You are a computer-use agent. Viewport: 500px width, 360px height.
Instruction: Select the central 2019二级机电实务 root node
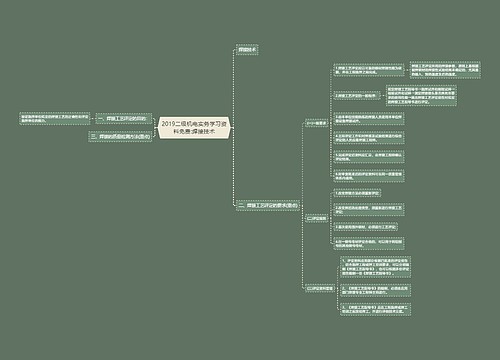pyautogui.click(x=194, y=128)
